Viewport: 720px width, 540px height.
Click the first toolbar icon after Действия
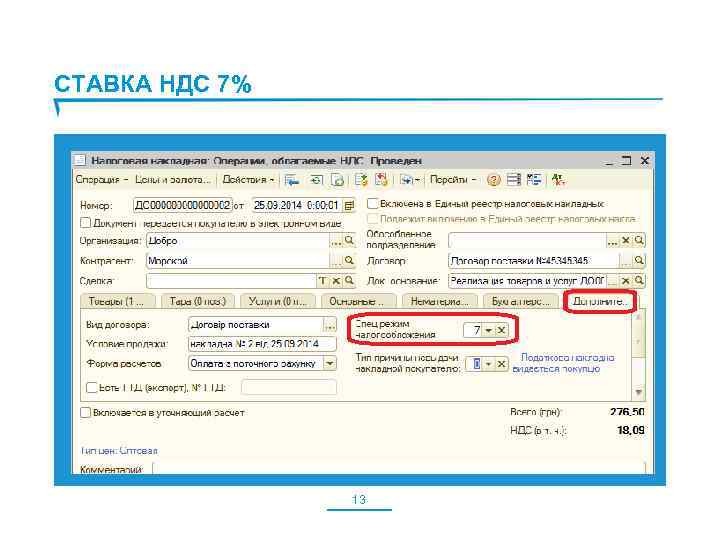pos(291,180)
